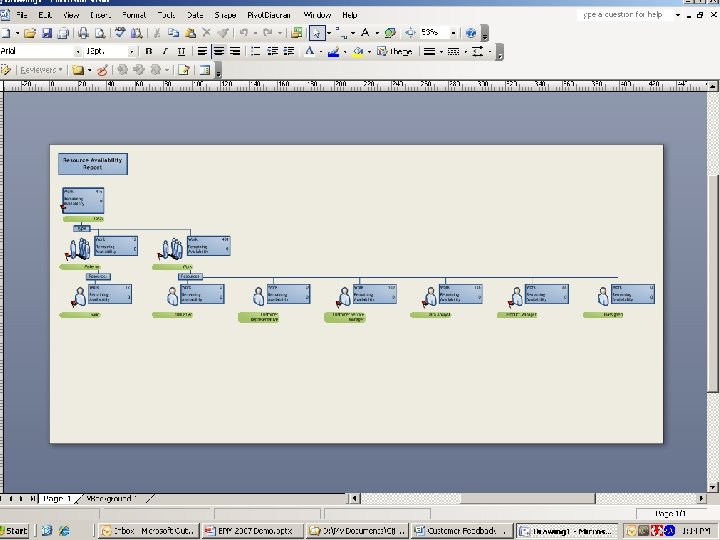Click the Copy icon
This screenshot has height=540, width=720.
pos(173,33)
